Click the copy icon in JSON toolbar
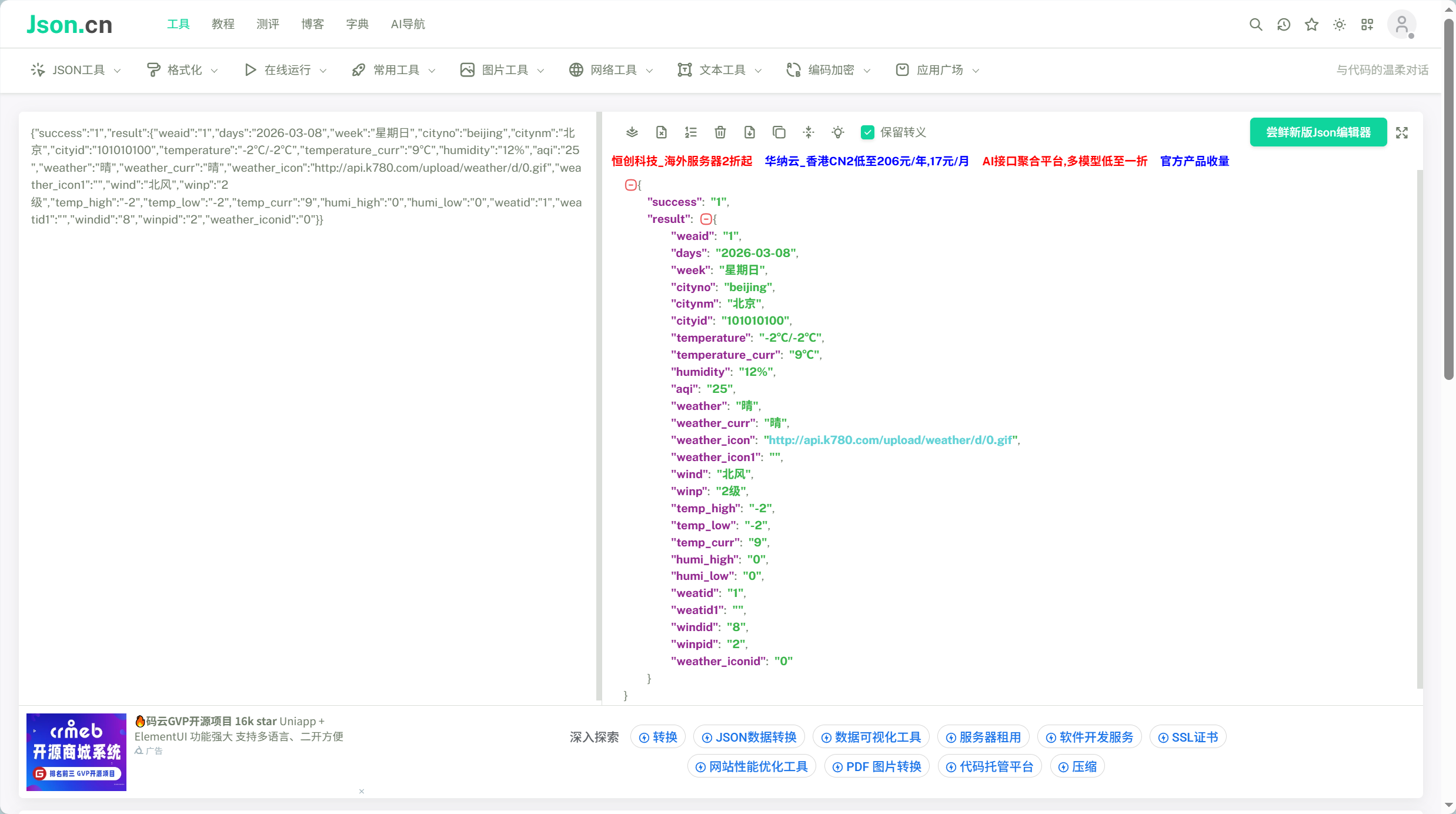This screenshot has height=814, width=1456. (x=779, y=132)
